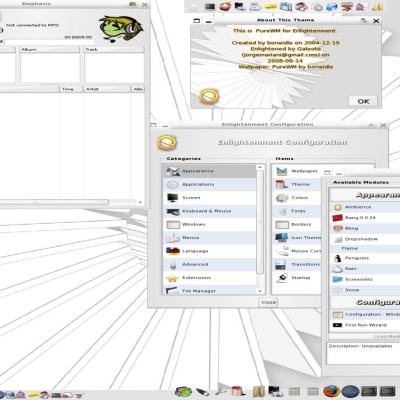Open the Theme item in Items list
Viewport: 400px width, 400px height.
coord(297,184)
